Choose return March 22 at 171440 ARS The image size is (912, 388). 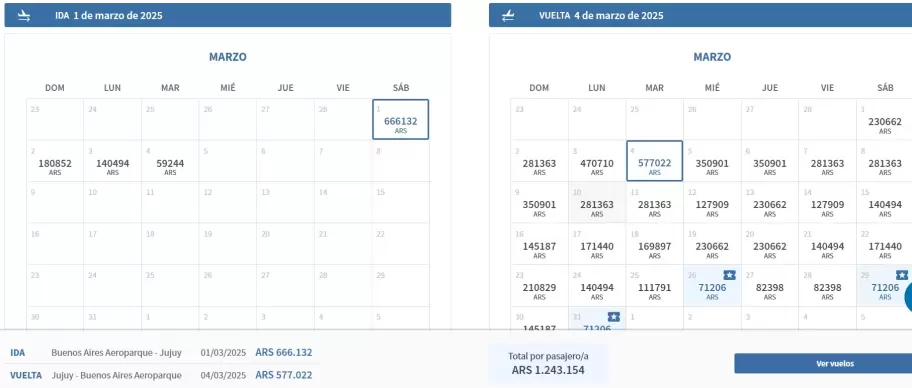(884, 244)
